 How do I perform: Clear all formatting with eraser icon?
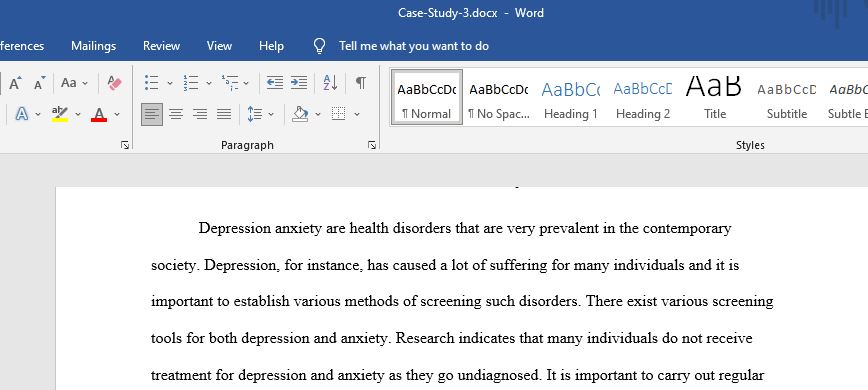coord(115,83)
